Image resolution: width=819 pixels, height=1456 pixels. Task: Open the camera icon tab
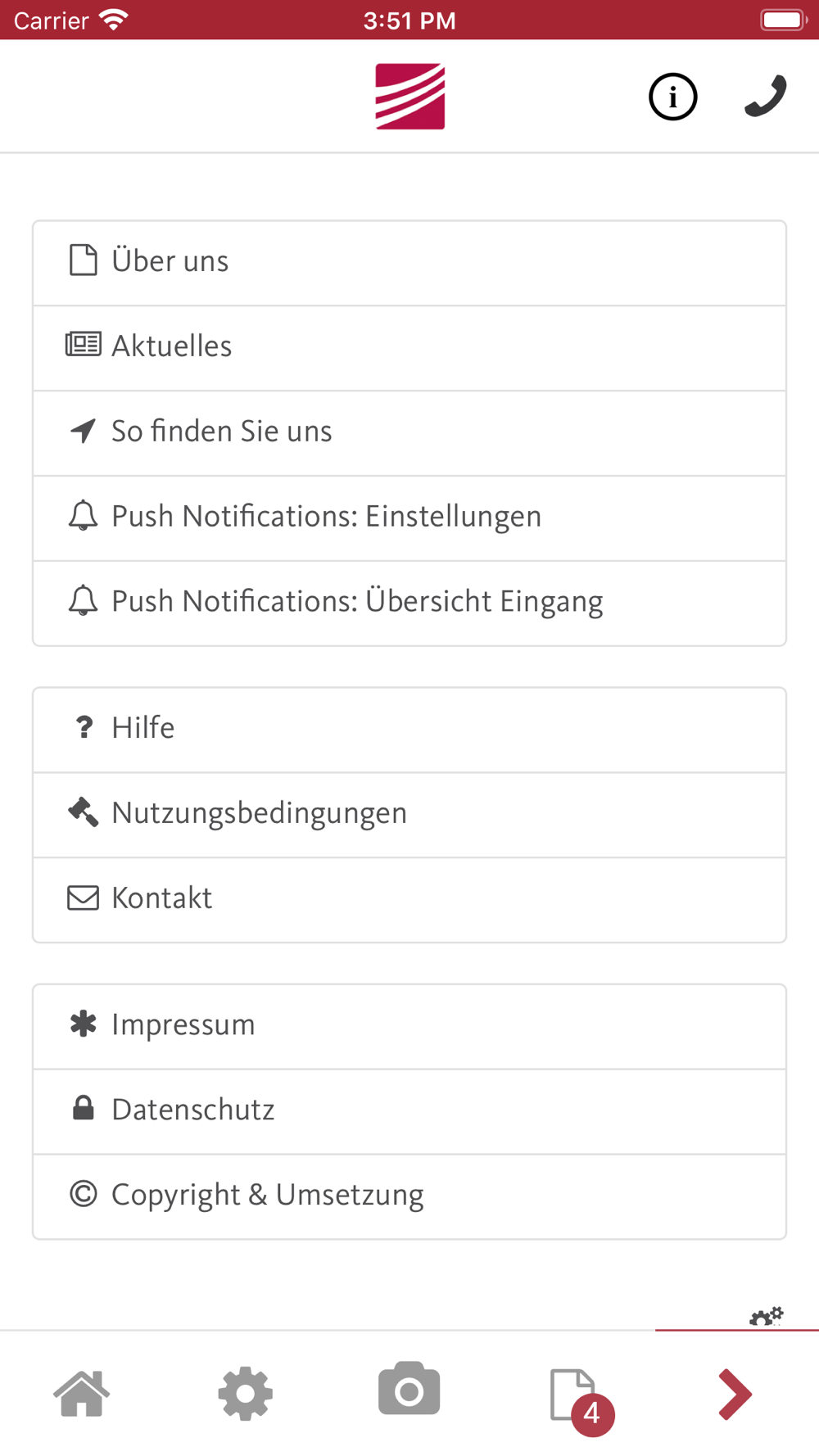409,1389
